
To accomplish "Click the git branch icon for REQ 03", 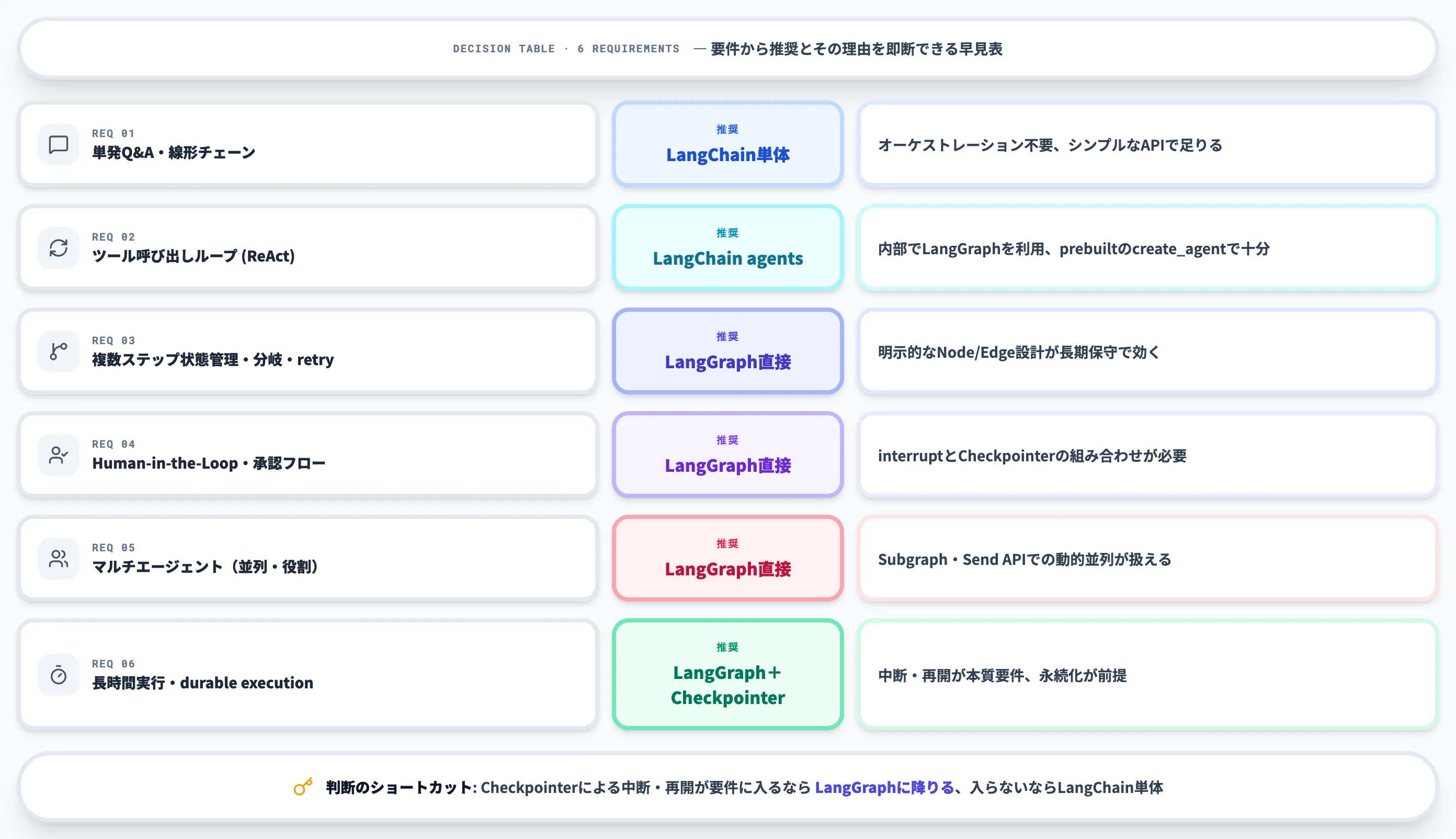I will tap(58, 352).
